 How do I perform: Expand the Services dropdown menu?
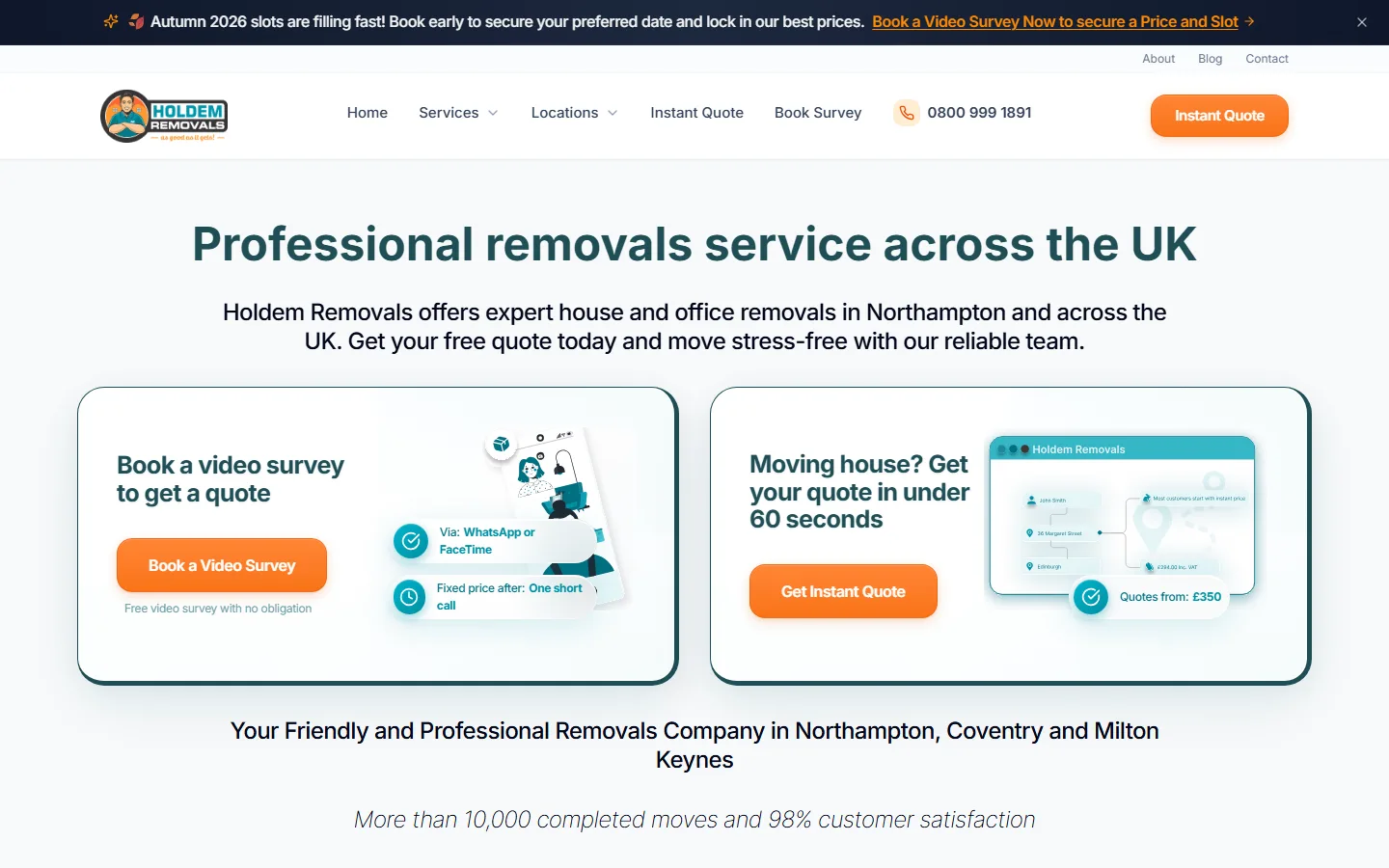[458, 113]
